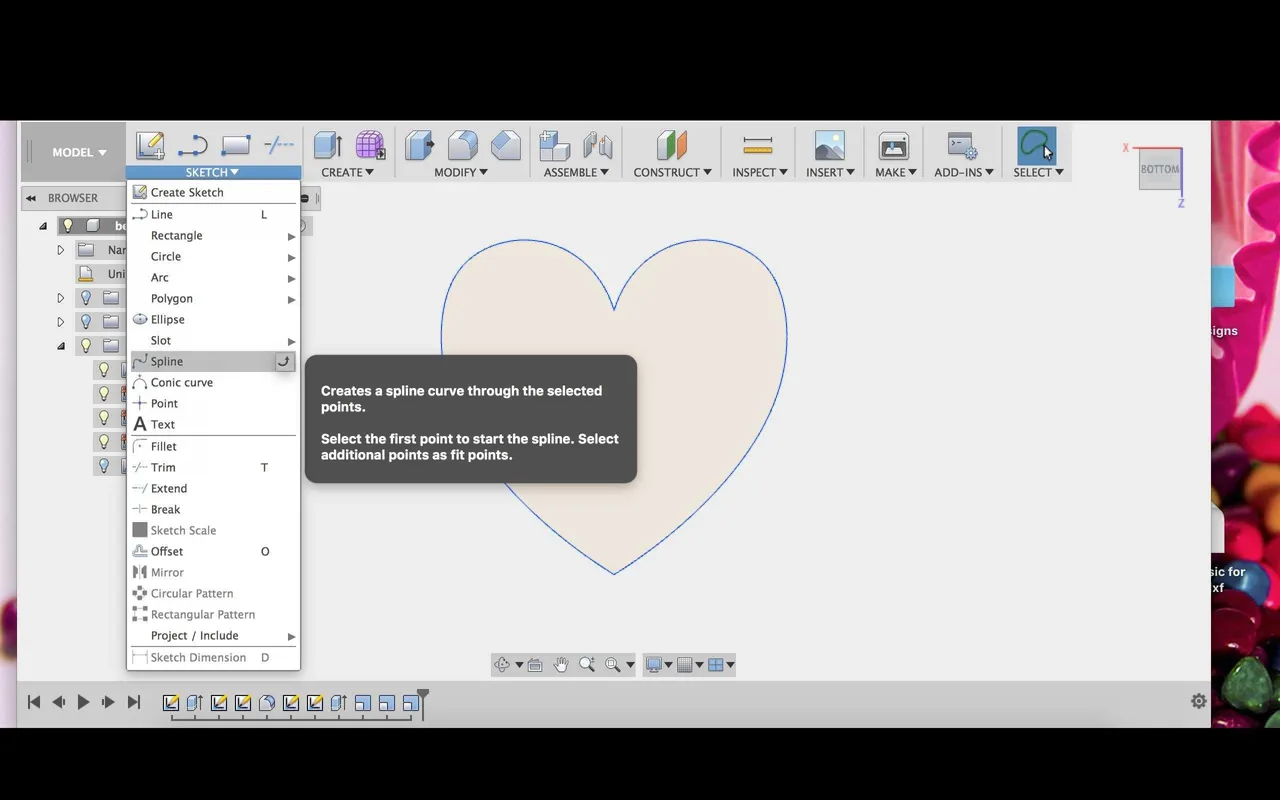Toggle root component lightbulb visibility
Image resolution: width=1280 pixels, height=800 pixels.
tap(68, 226)
